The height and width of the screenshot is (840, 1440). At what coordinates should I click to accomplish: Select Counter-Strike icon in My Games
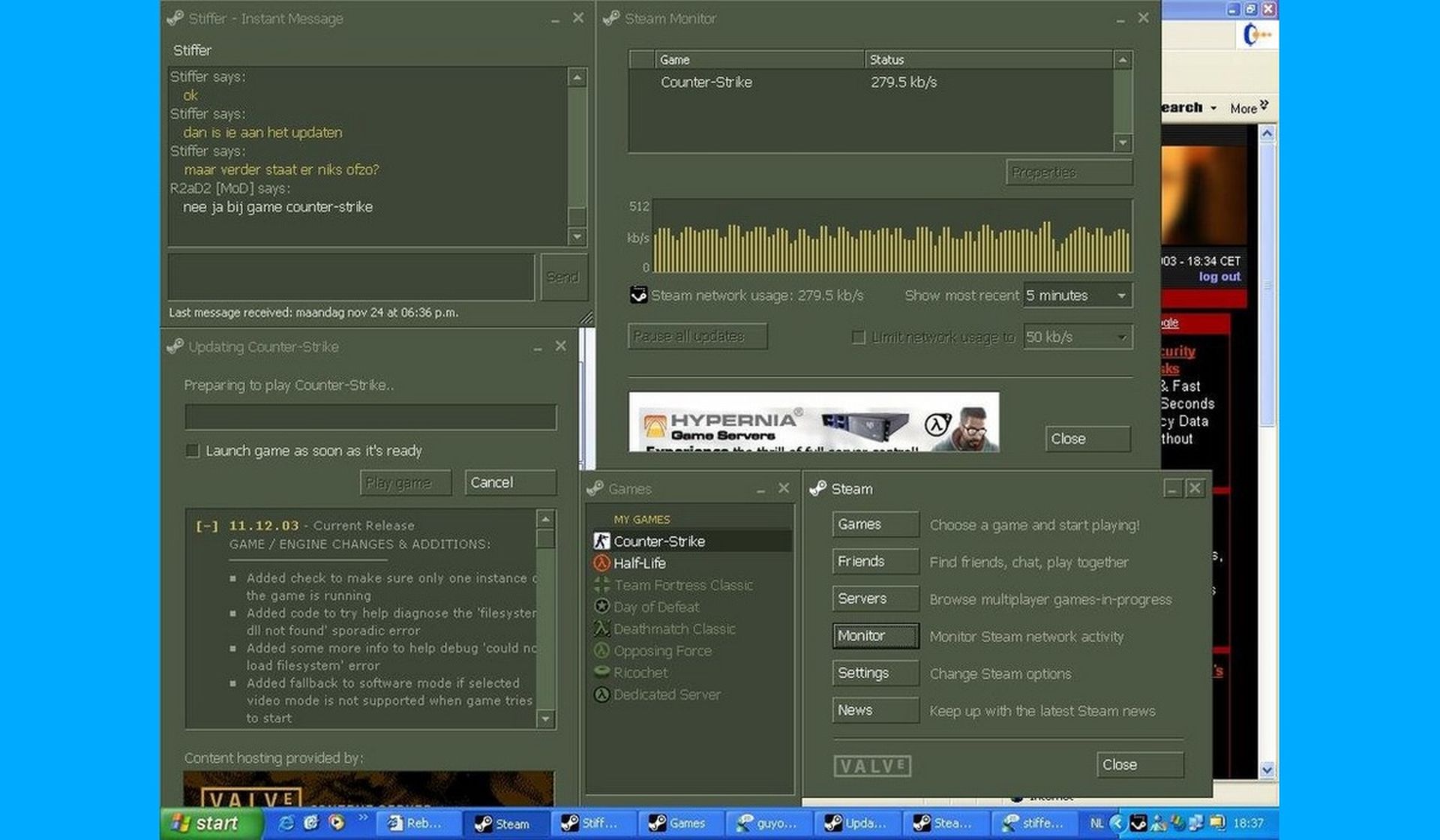[601, 541]
